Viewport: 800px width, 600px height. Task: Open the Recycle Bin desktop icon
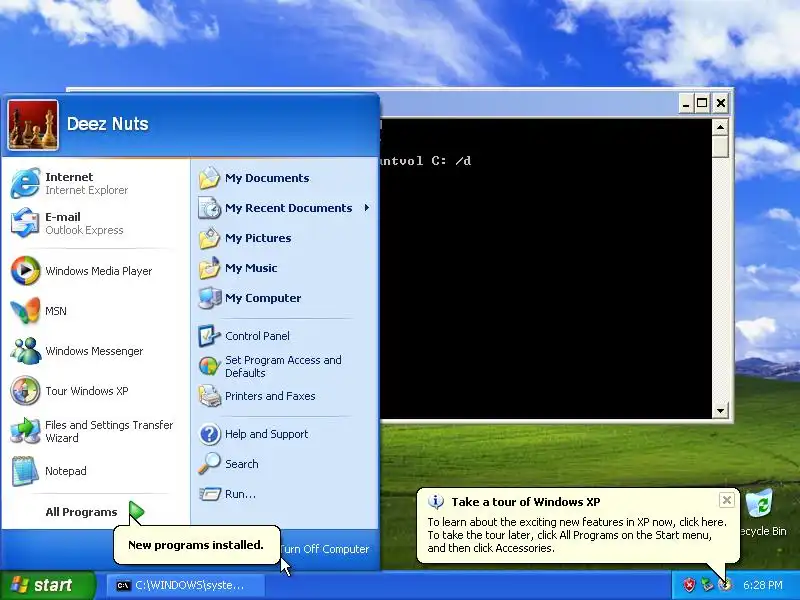tap(761, 505)
